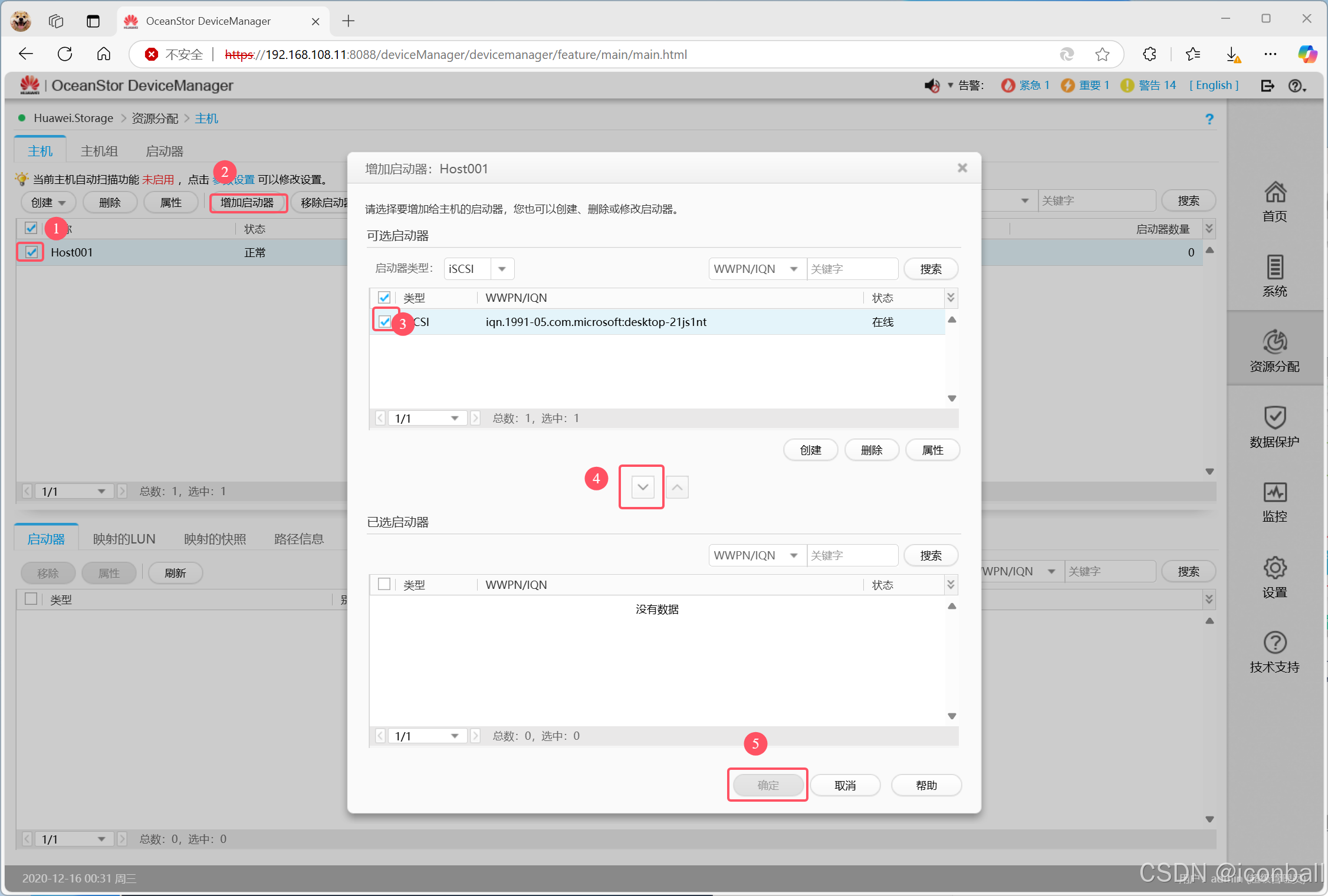Click the alarm sound speaker icon
This screenshot has height=896, width=1328.
tap(931, 85)
